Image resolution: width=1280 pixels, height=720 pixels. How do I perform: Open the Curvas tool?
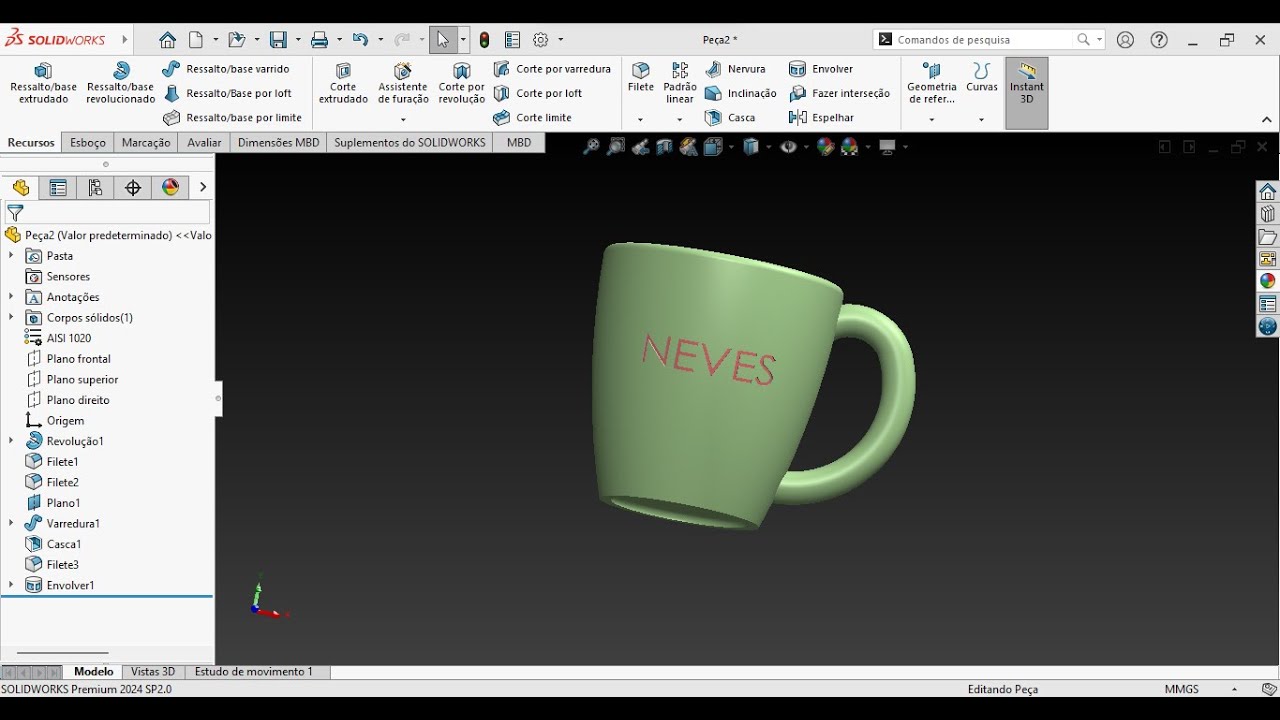982,78
